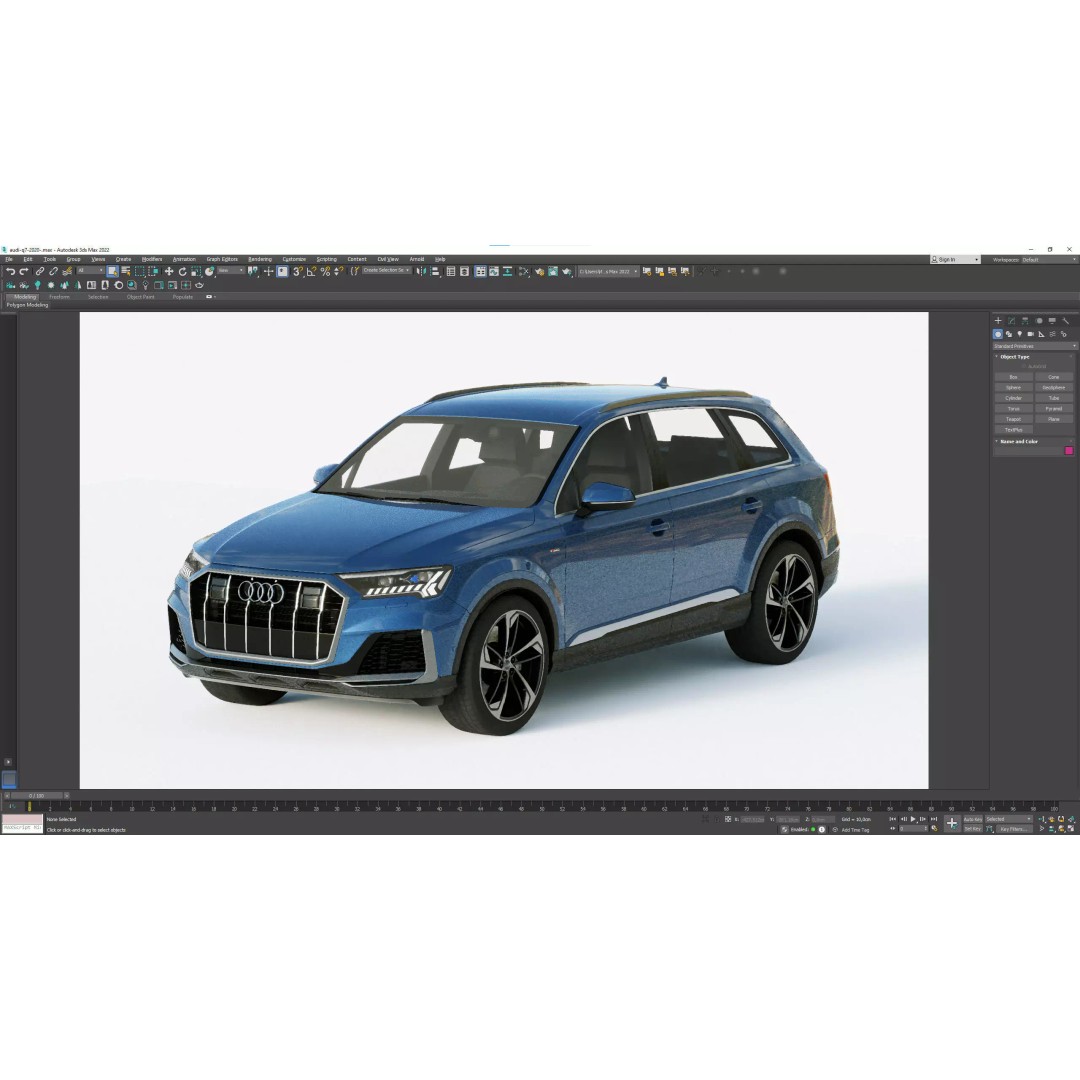This screenshot has width=1080, height=1080.
Task: Select the Lights category icon
Action: (x=1019, y=334)
